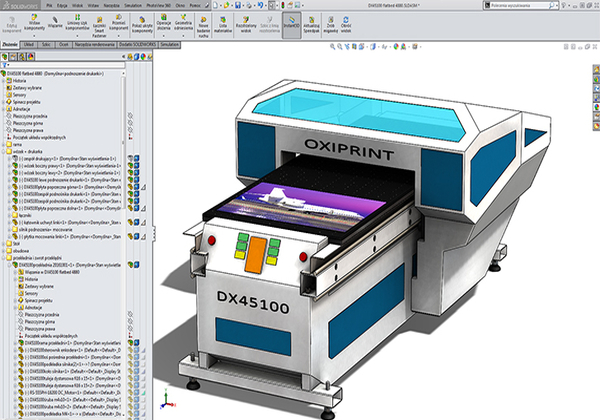Click the New document icon
Image resolution: width=600 pixels, height=420 pixels.
215,5
